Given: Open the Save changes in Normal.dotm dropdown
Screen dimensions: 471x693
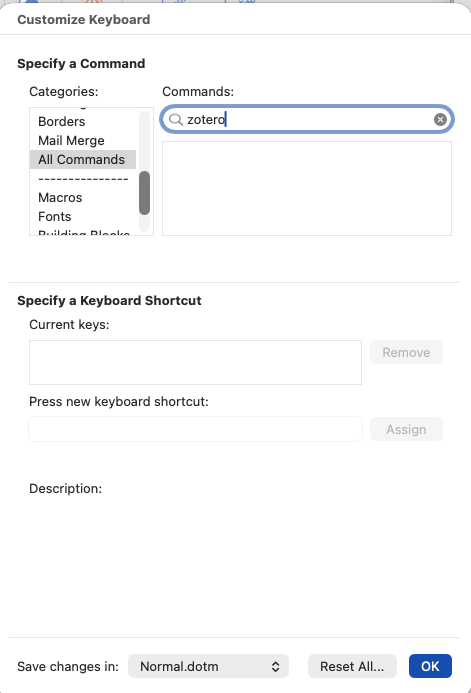Looking at the screenshot, I should [x=208, y=666].
